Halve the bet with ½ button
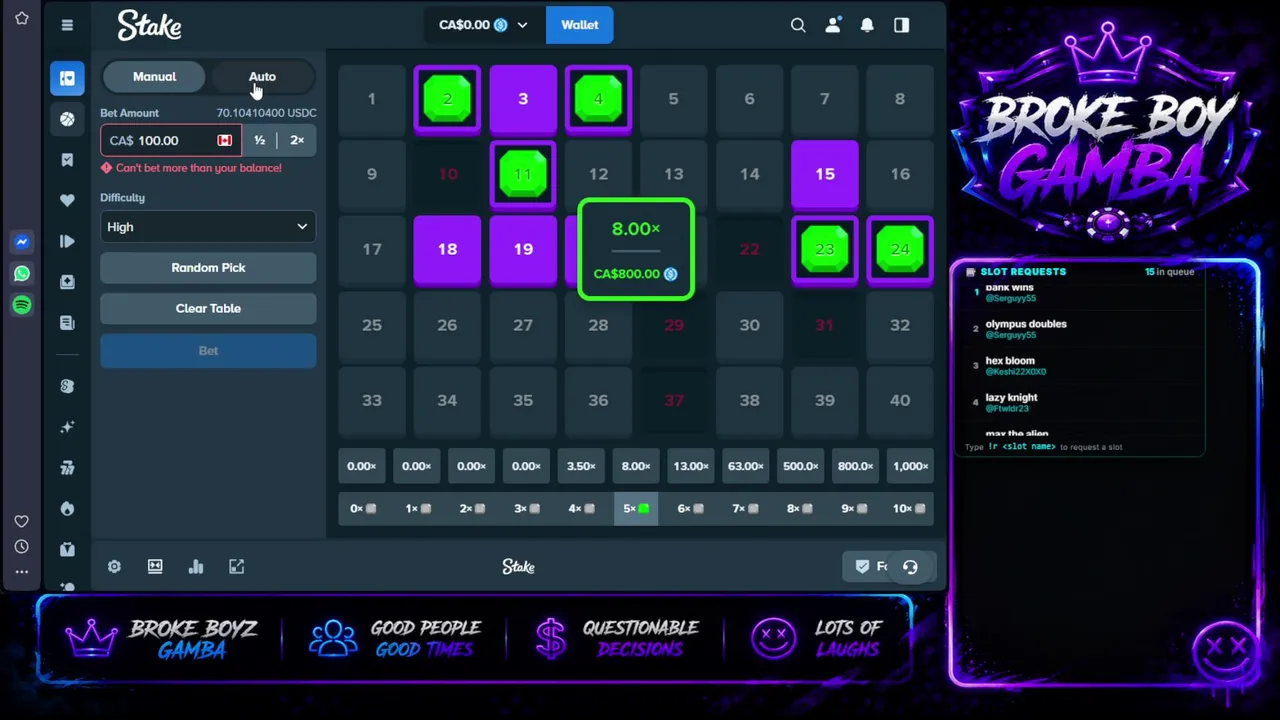This screenshot has width=1280, height=720. click(x=260, y=141)
